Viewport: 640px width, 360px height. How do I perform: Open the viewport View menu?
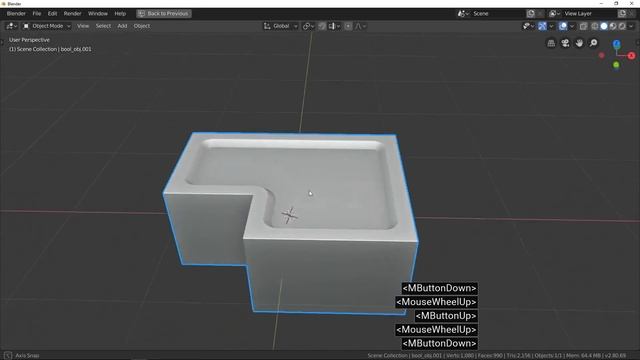point(83,26)
